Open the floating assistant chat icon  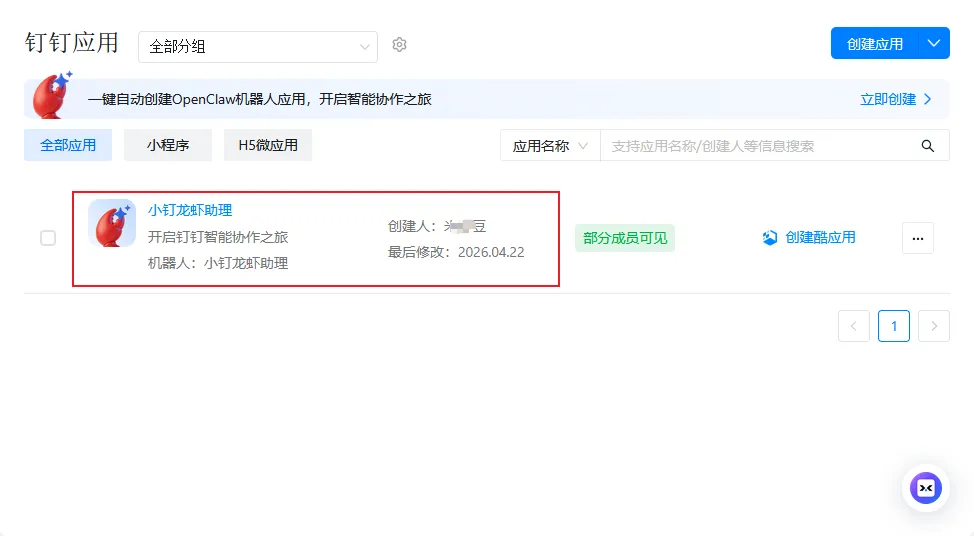[926, 488]
